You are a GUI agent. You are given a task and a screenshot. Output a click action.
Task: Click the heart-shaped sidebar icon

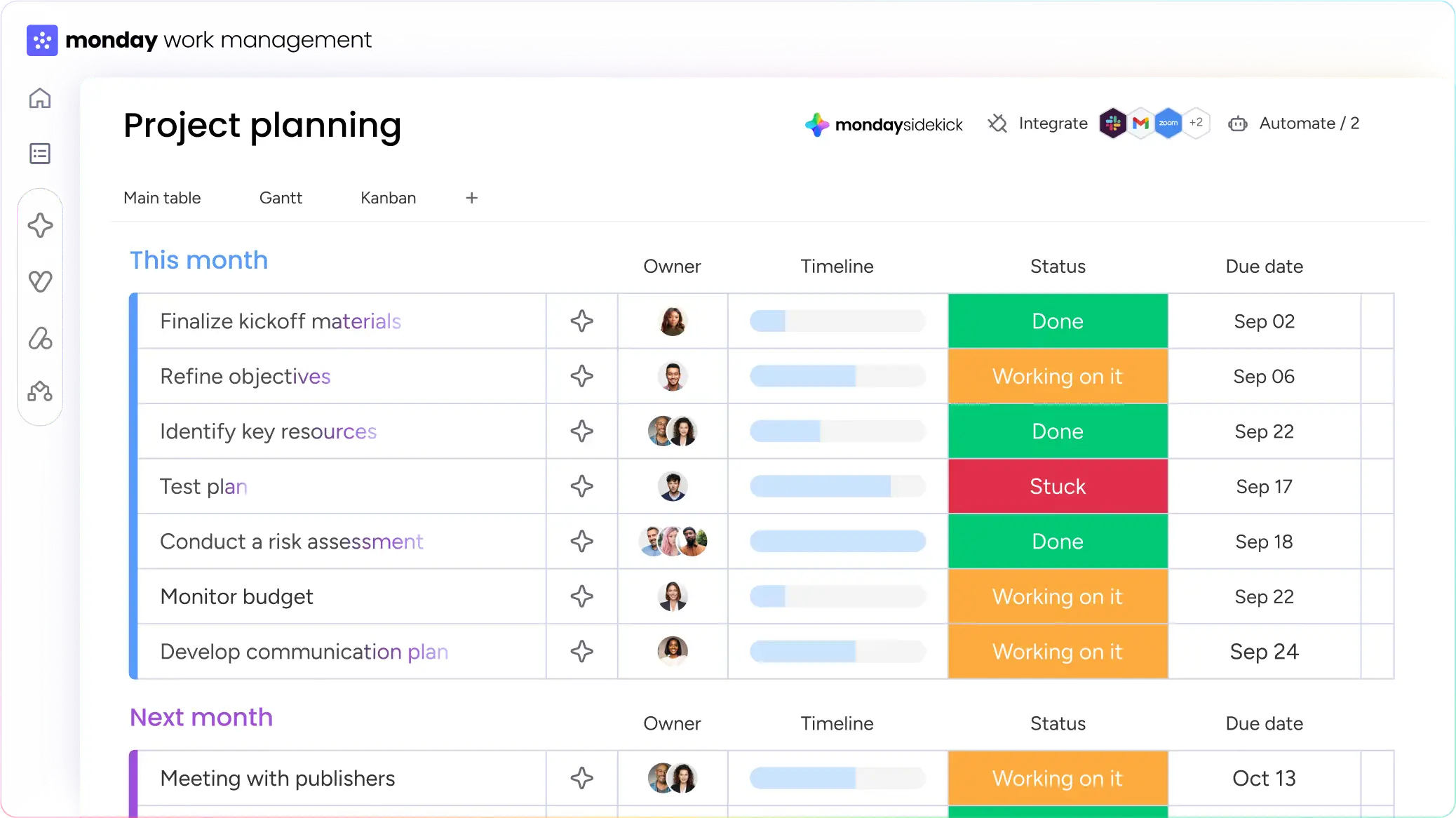pos(40,281)
